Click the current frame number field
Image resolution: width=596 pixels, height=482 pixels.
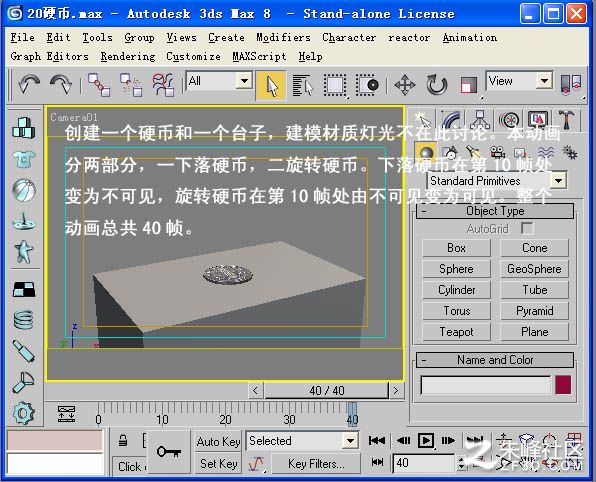pyautogui.click(x=423, y=463)
